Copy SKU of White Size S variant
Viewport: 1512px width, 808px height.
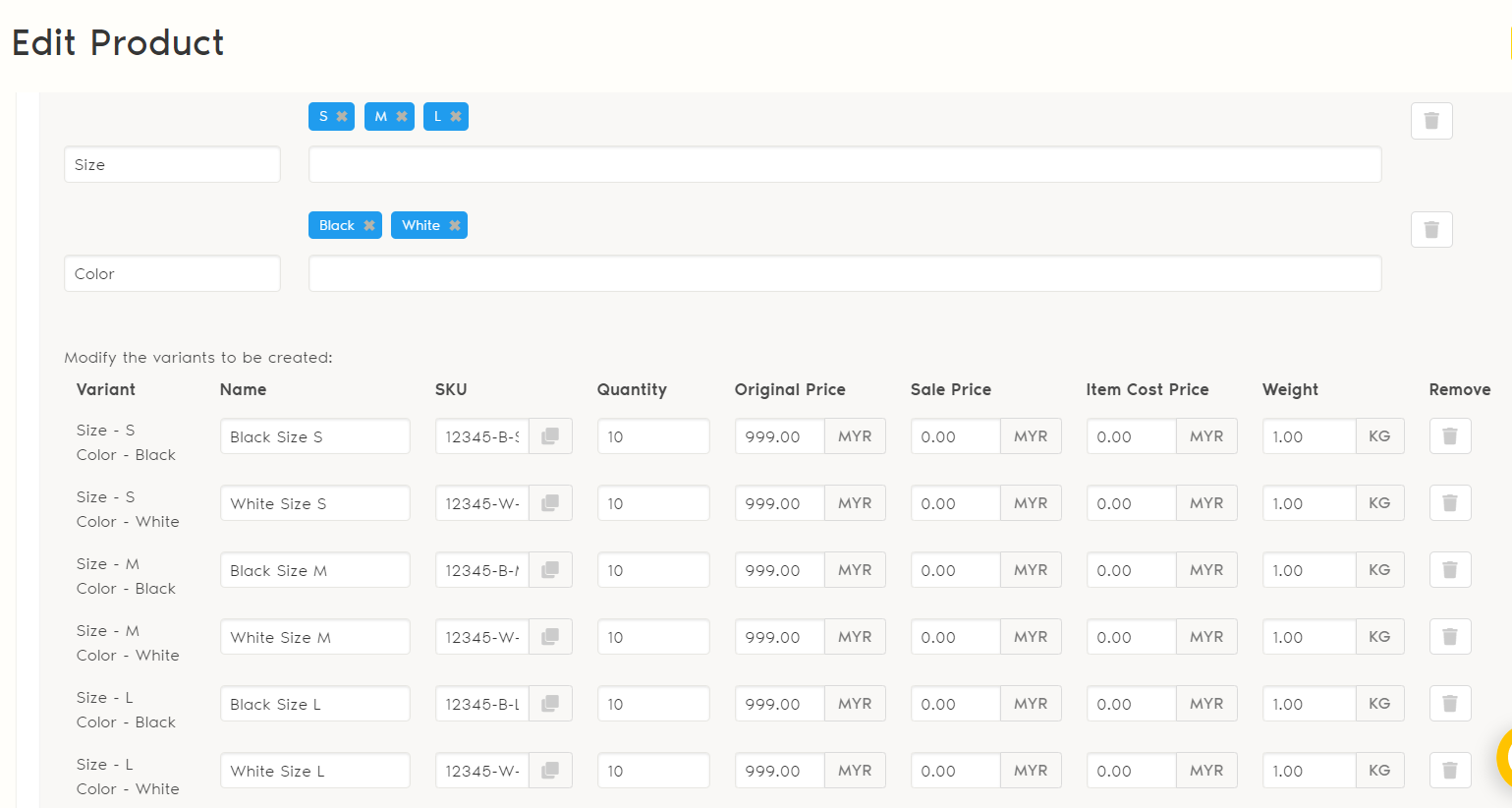tap(550, 503)
